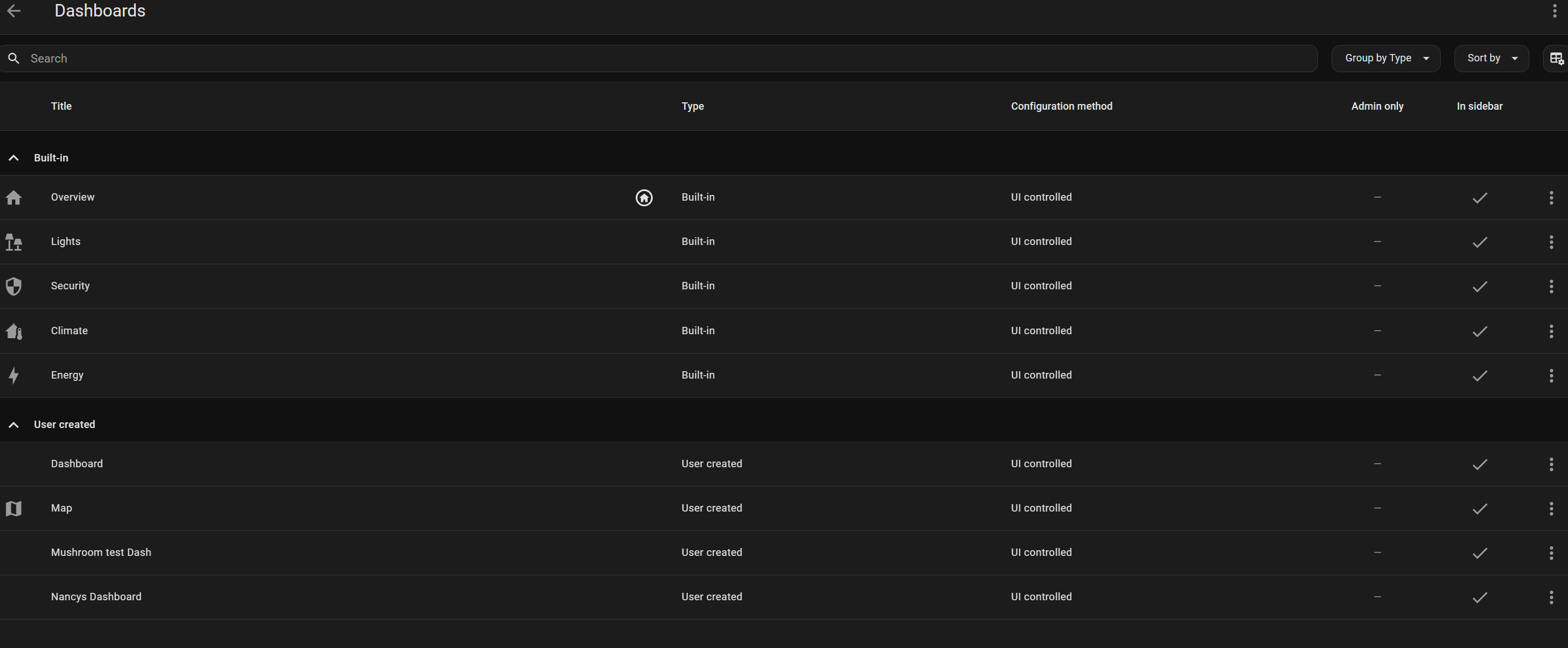This screenshot has width=1568, height=648.
Task: Sort by Configuration method column header
Action: tap(1061, 106)
